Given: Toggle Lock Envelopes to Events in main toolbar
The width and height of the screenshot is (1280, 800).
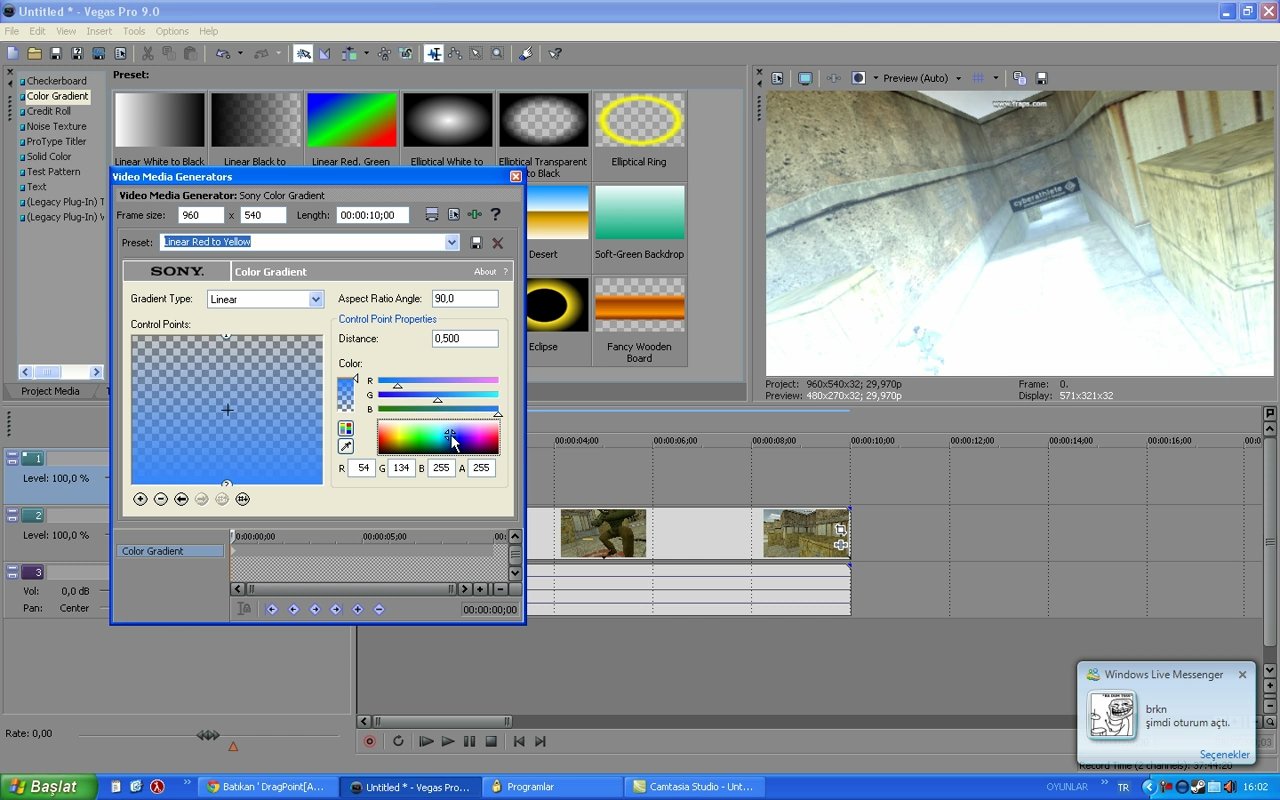Looking at the screenshot, I should point(384,53).
